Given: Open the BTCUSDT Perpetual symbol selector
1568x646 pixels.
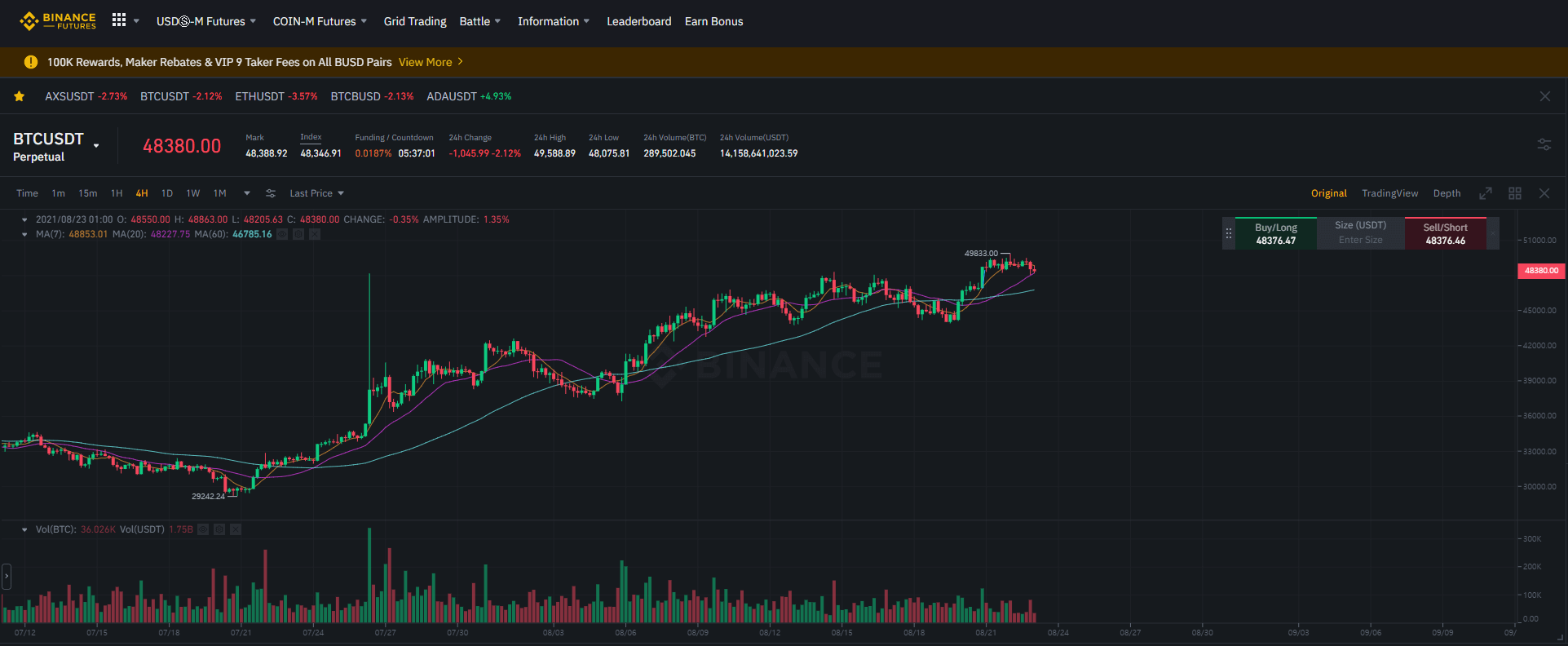Looking at the screenshot, I should pos(56,147).
